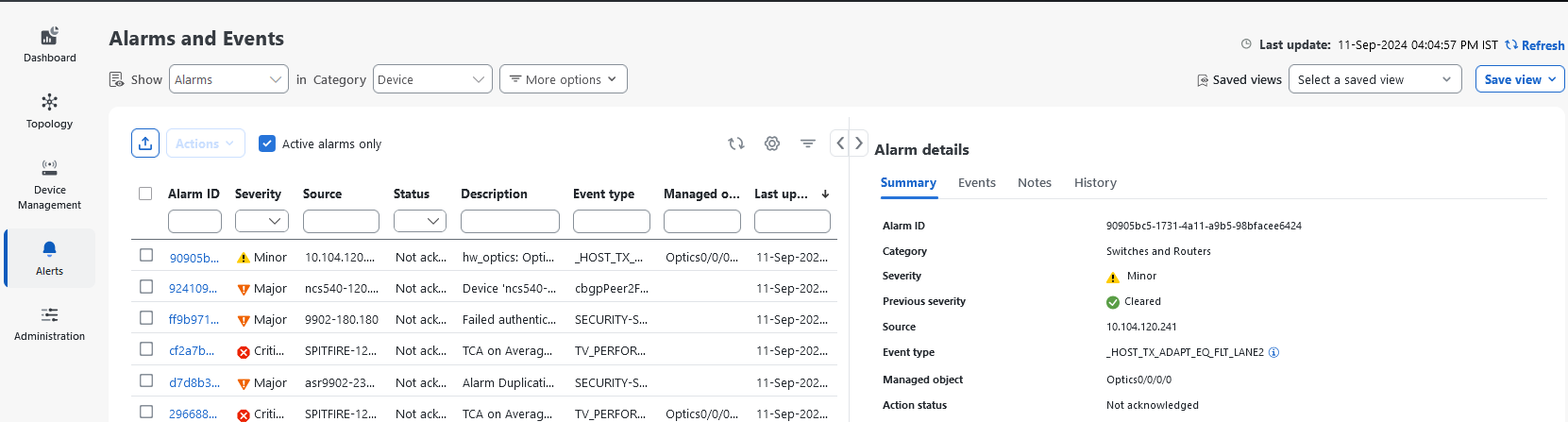
Task: Expand More options dropdown
Action: pos(564,79)
